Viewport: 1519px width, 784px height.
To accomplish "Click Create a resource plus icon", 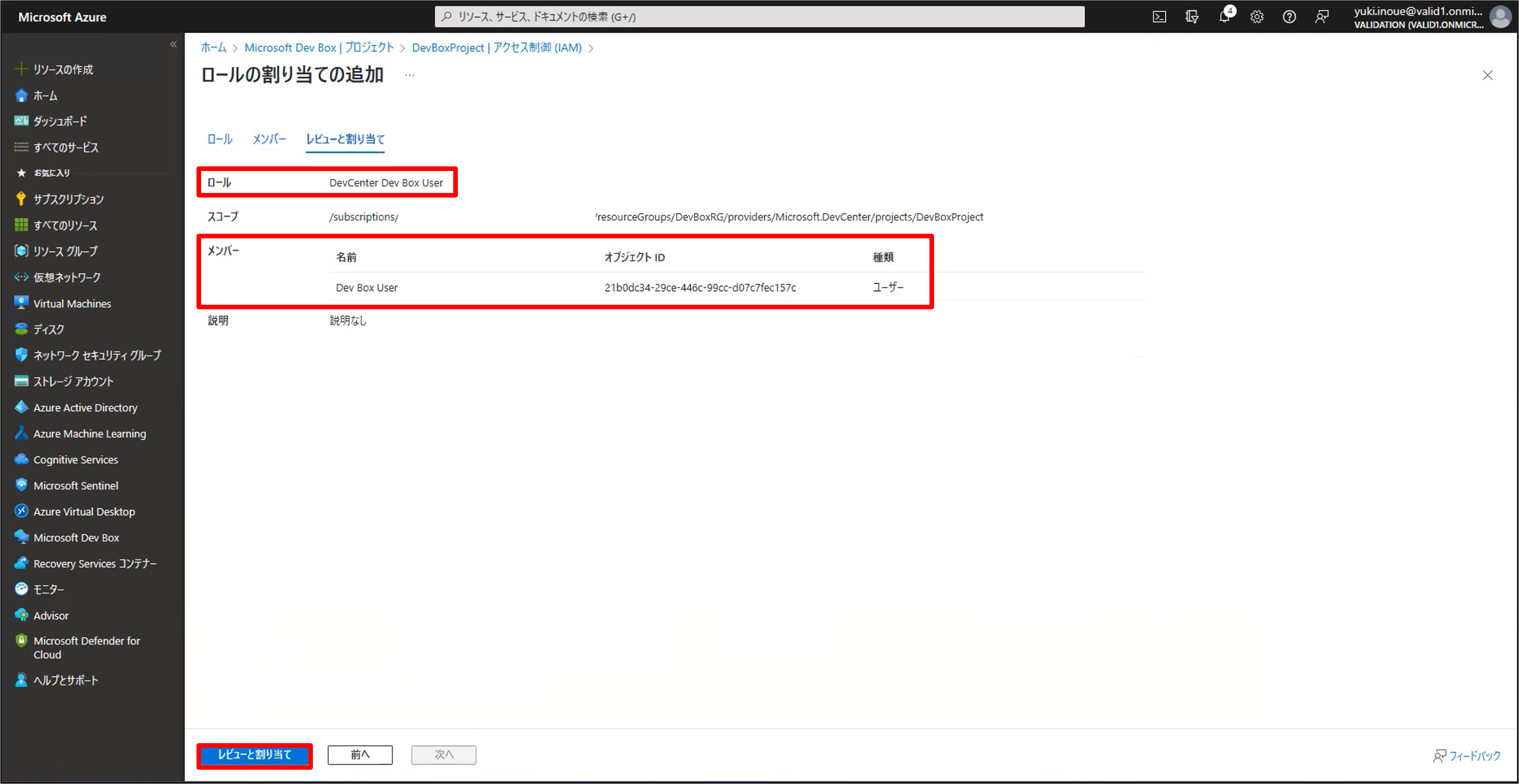I will tap(21, 69).
